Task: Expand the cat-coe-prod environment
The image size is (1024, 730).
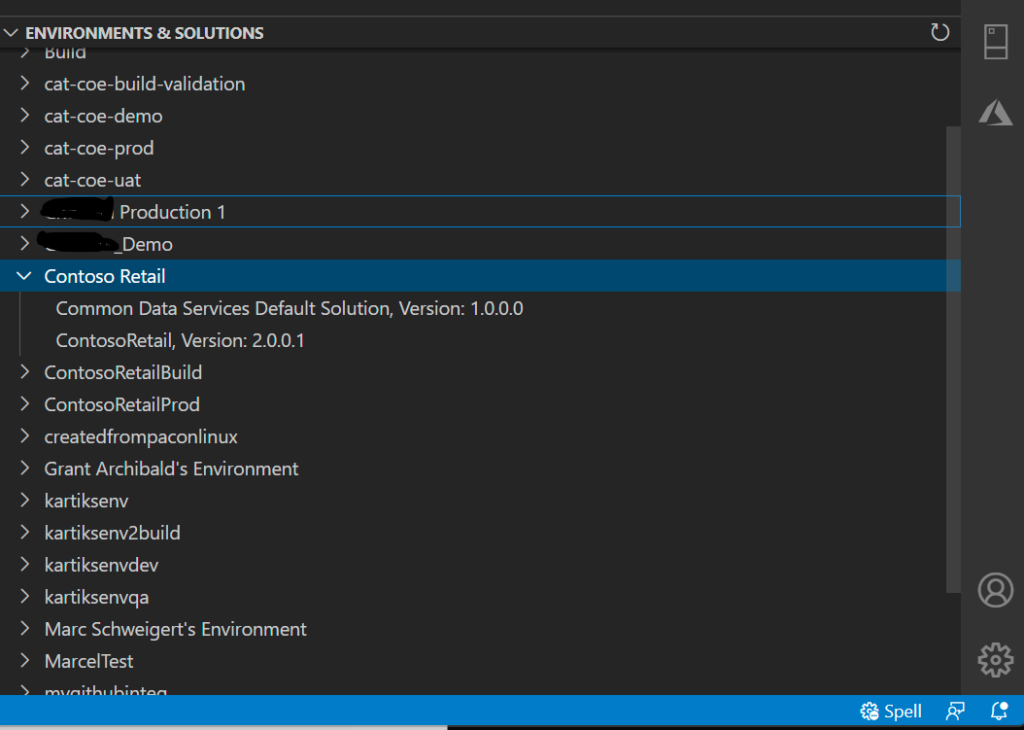Action: (25, 148)
